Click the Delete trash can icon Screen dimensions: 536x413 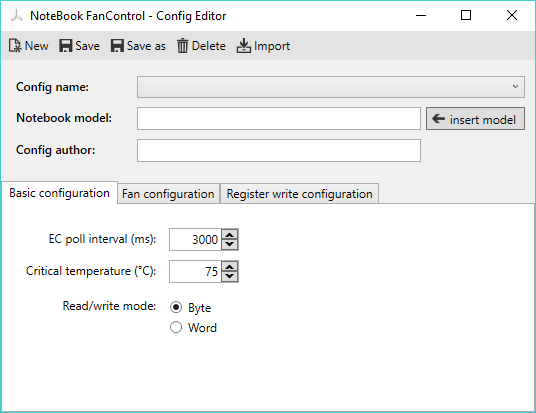[x=182, y=46]
